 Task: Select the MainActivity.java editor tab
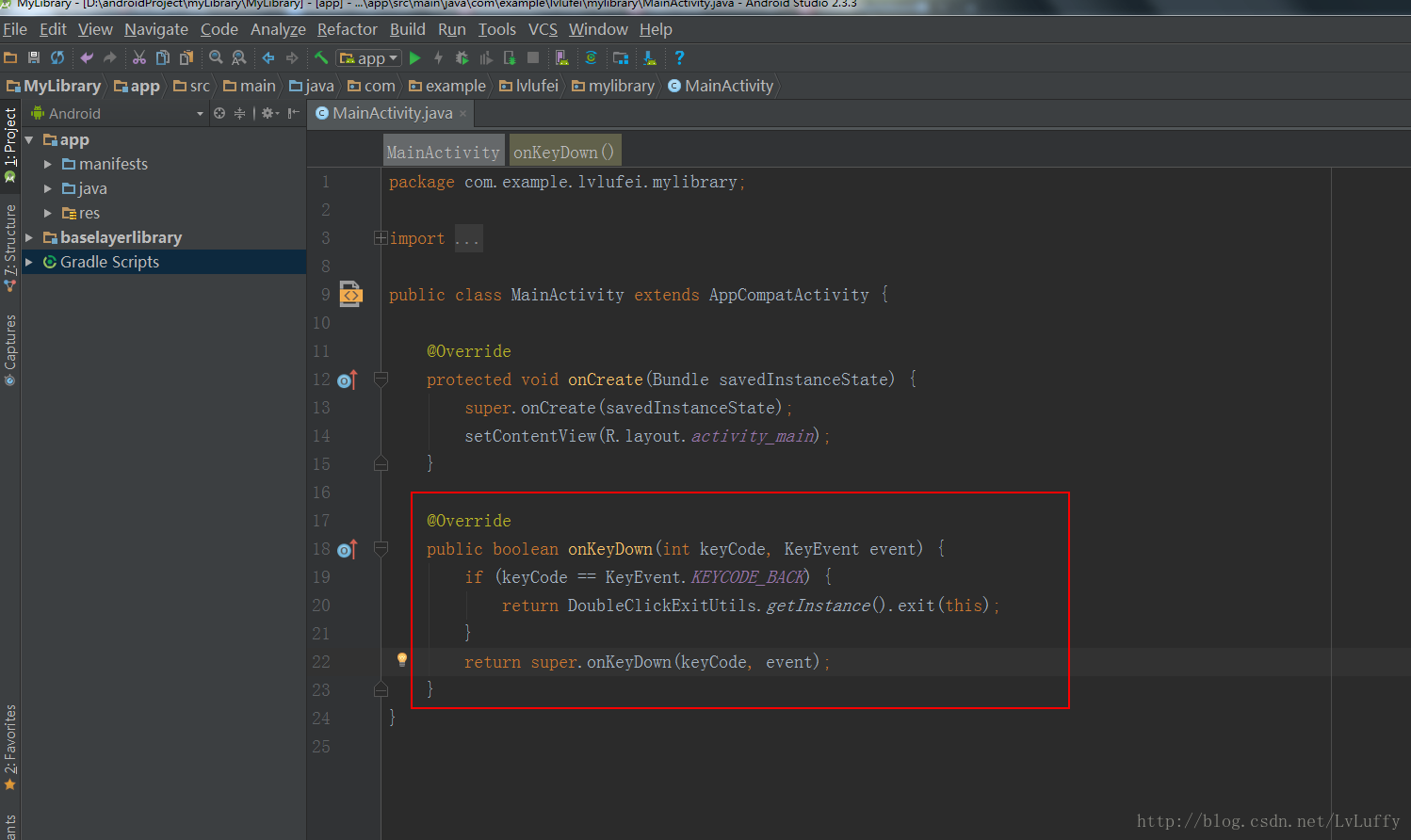pyautogui.click(x=392, y=113)
